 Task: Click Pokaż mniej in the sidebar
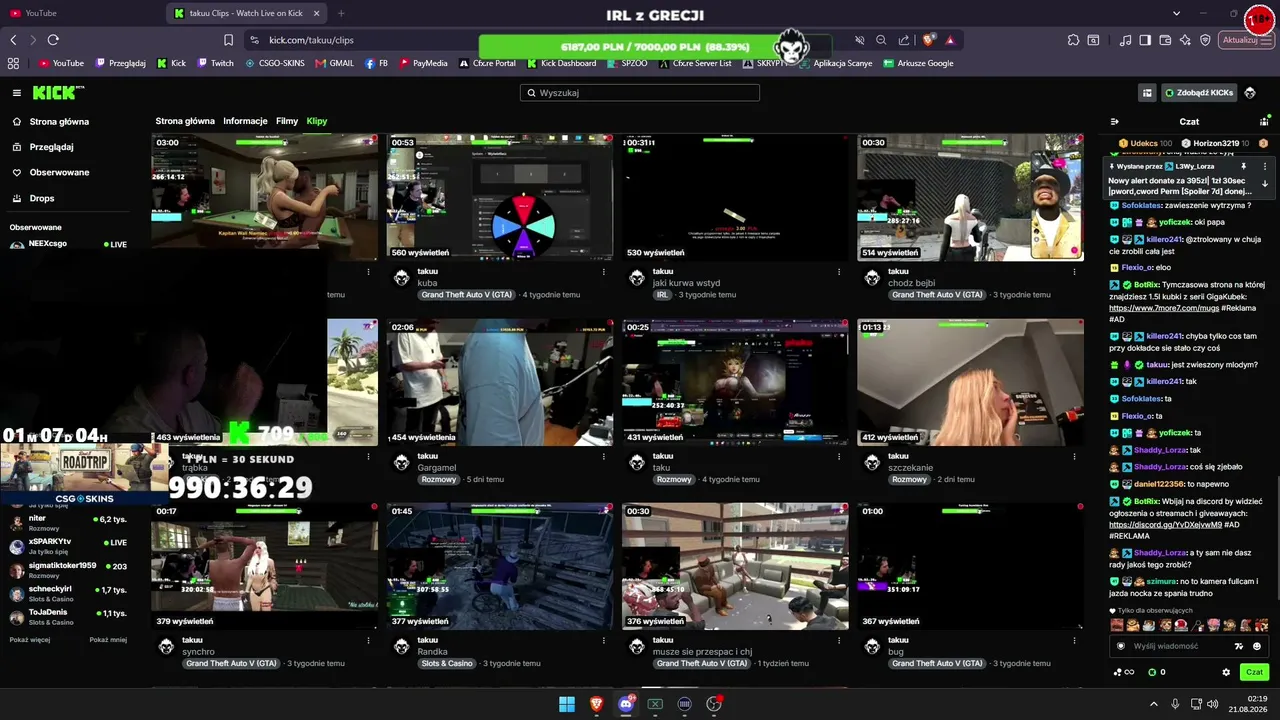[108, 640]
